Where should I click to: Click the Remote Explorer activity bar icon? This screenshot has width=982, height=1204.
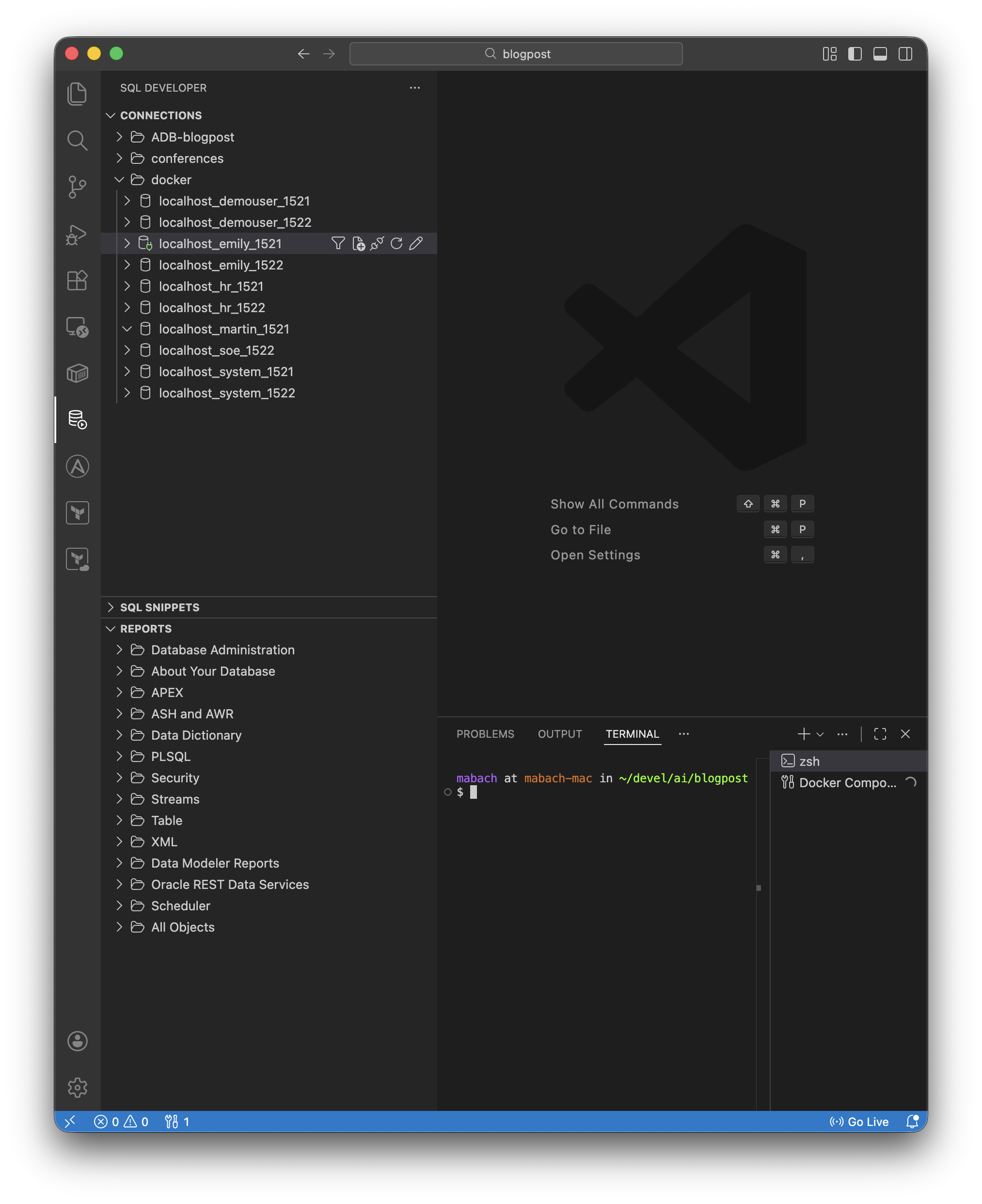(x=77, y=327)
